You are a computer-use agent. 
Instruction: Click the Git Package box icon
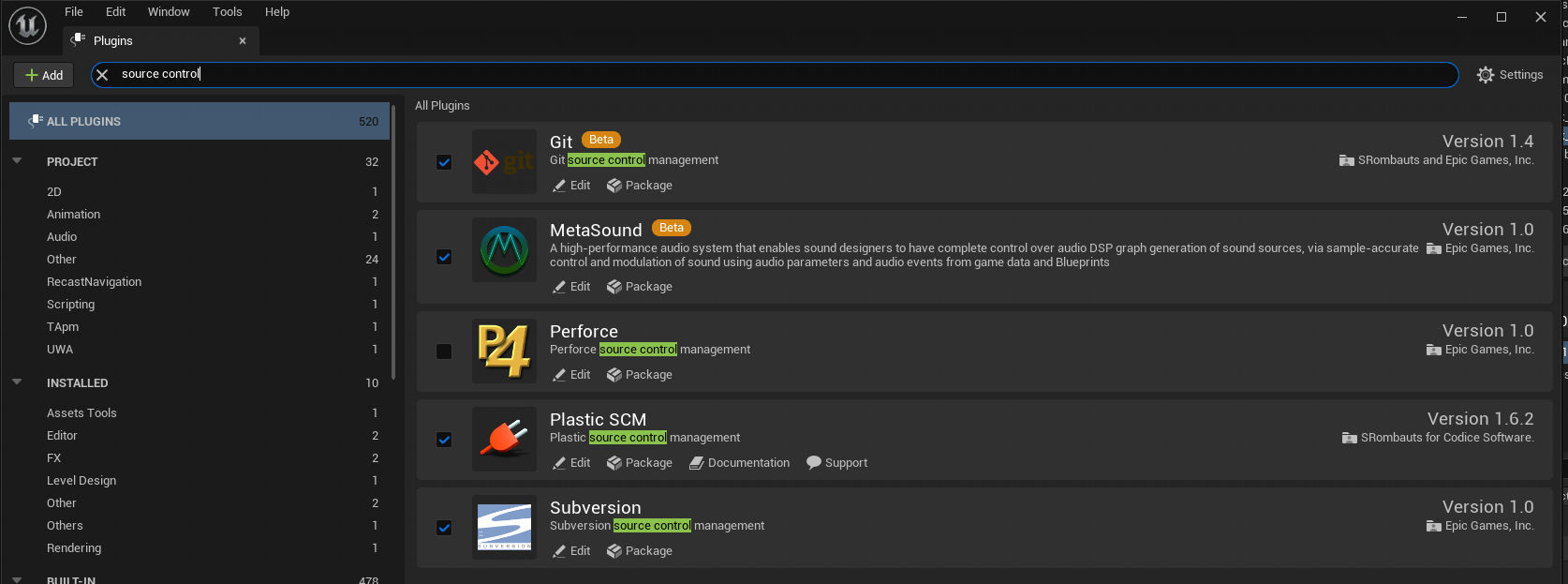pyautogui.click(x=614, y=186)
